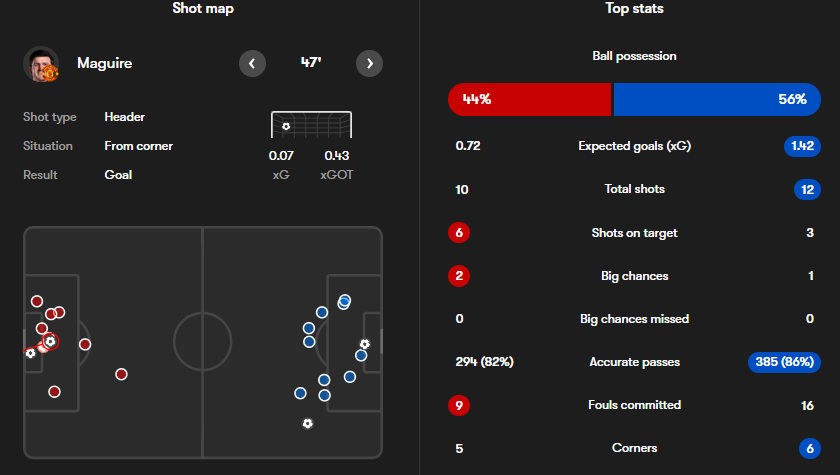This screenshot has width=840, height=475.
Task: Pick the red shot marker nearest the center circle
Action: point(122,374)
